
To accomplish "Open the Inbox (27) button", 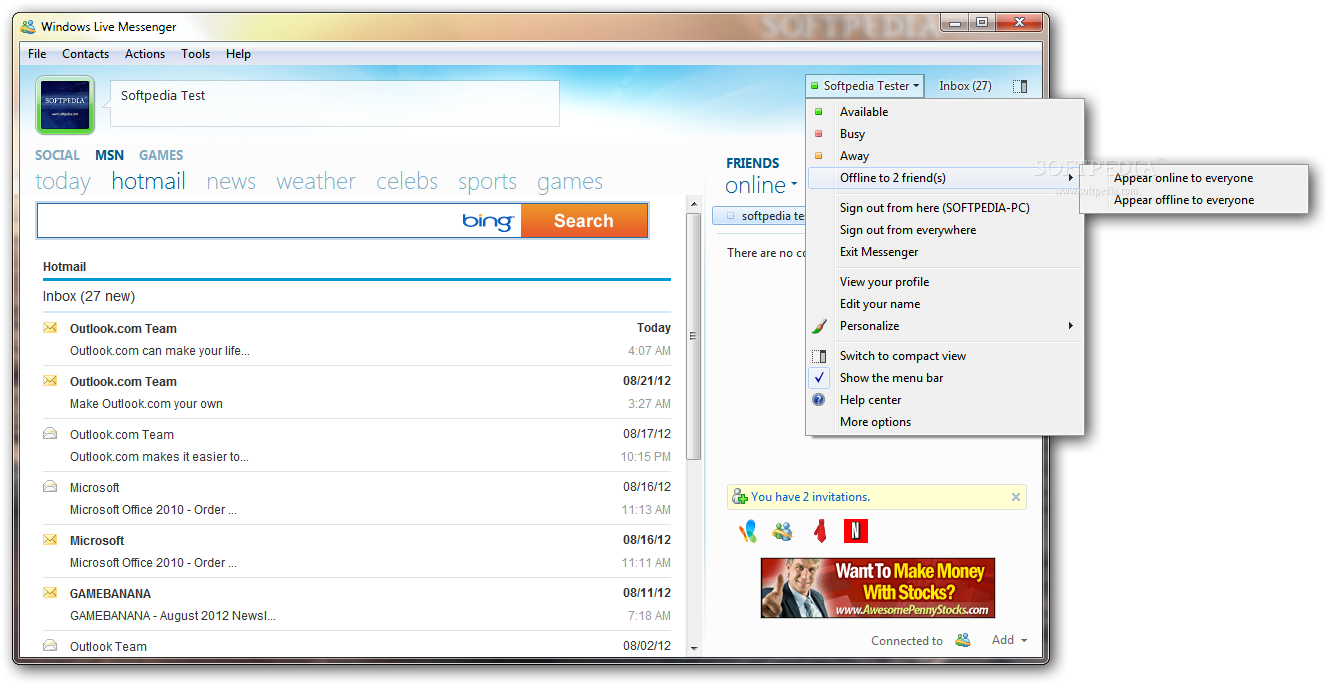I will point(965,86).
